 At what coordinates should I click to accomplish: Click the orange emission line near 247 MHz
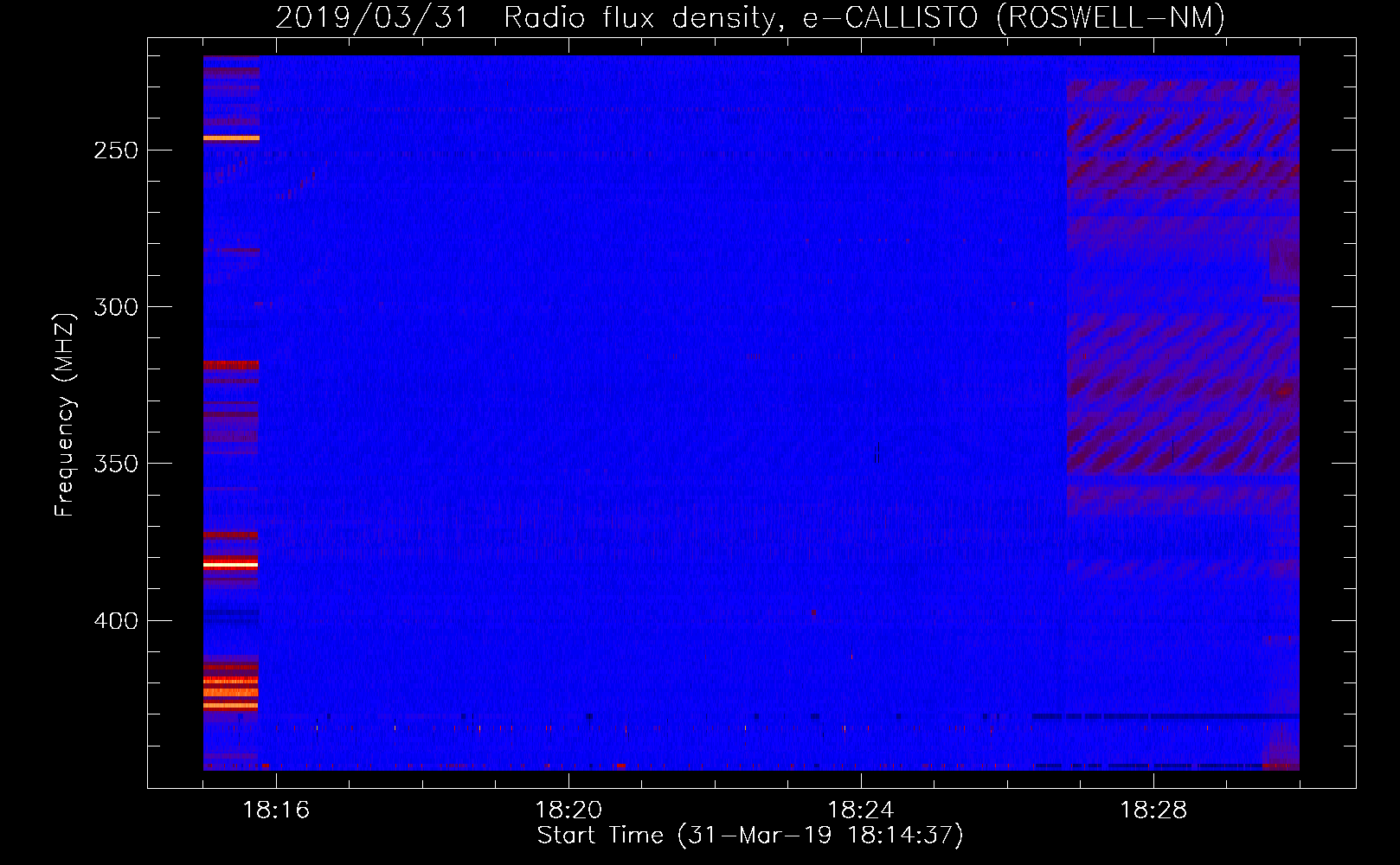(231, 138)
